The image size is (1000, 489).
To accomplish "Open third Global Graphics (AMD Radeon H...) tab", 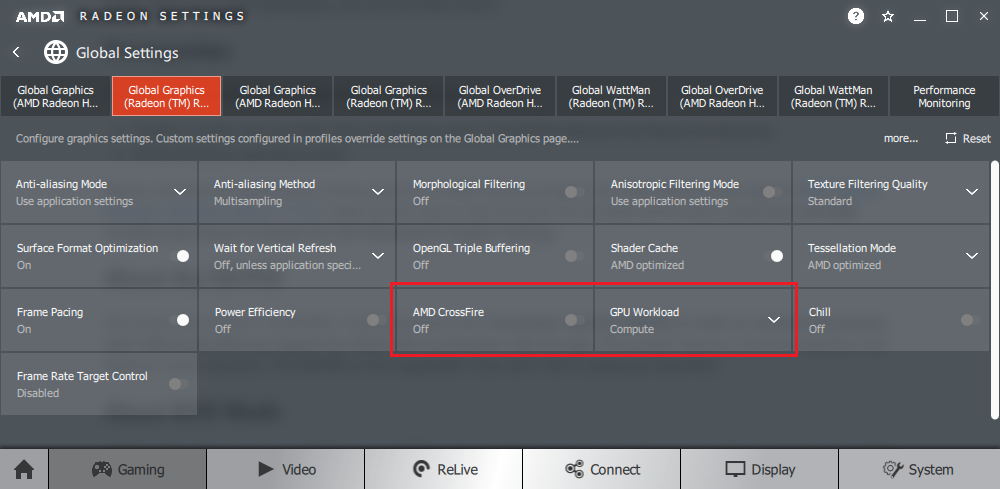I will [x=277, y=96].
